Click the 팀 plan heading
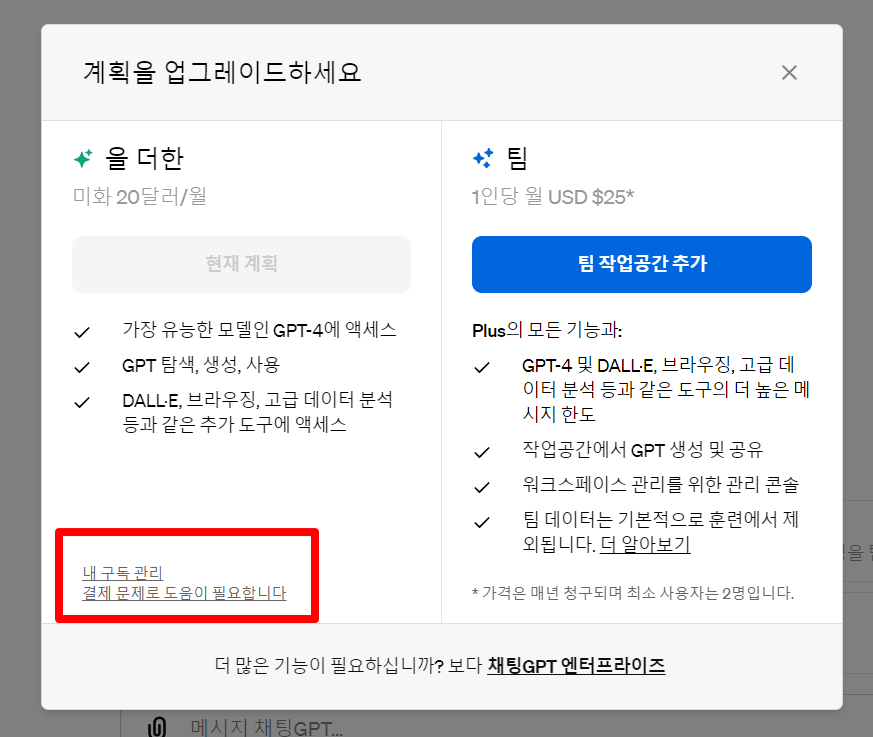This screenshot has height=737, width=873. point(517,159)
